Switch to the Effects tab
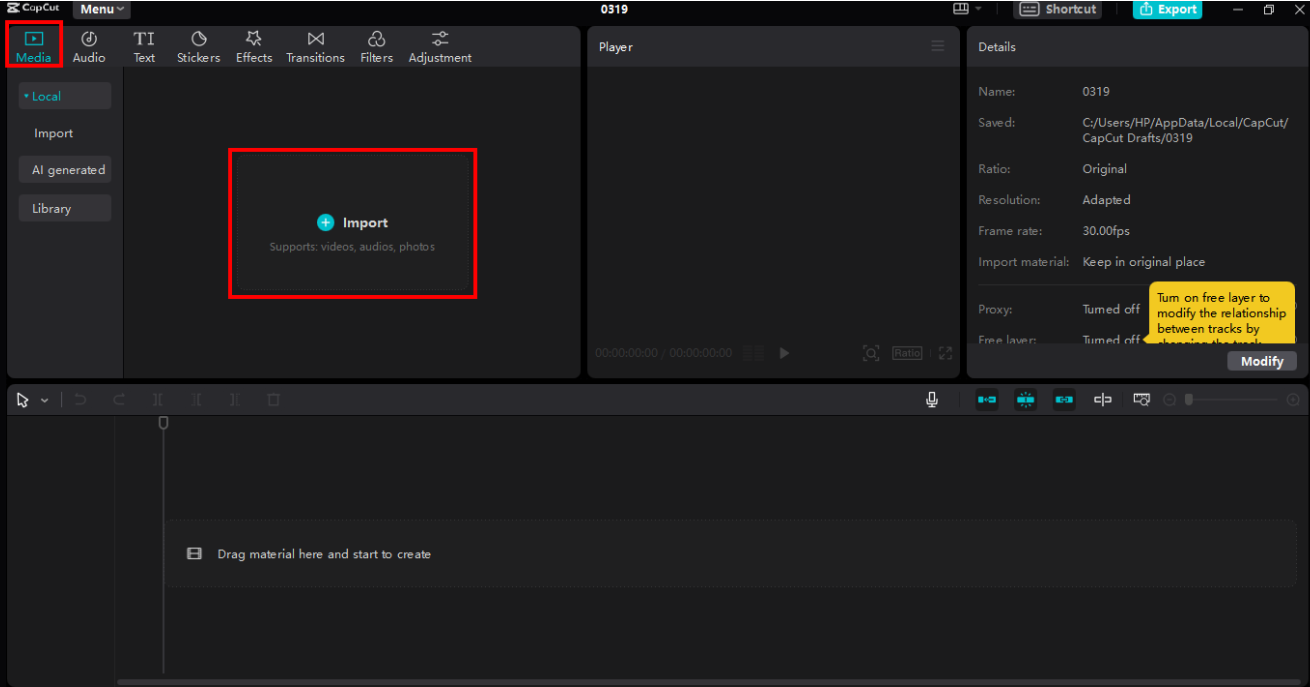 coord(254,46)
